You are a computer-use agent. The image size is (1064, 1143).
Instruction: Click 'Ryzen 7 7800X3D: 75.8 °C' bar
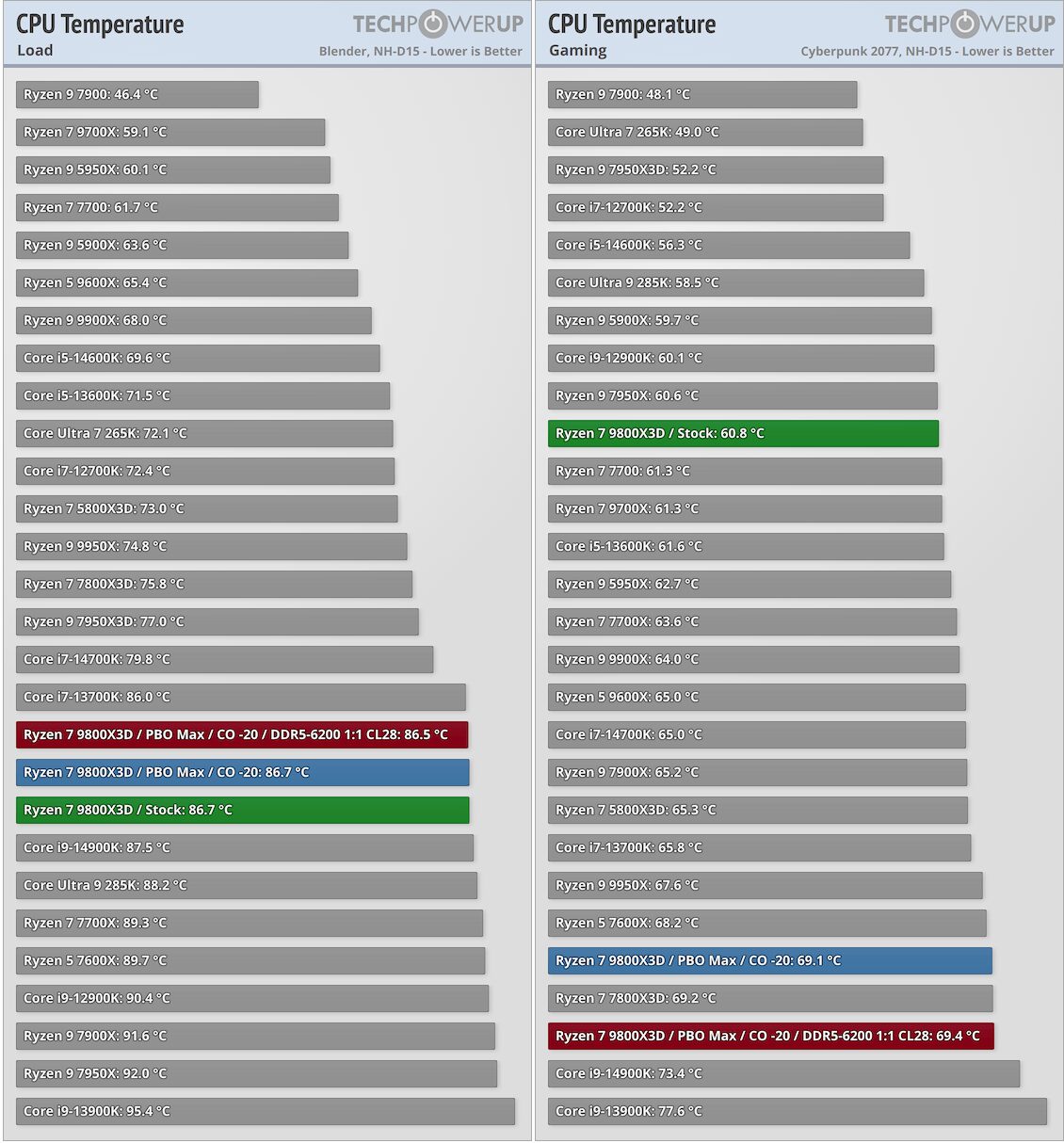tap(214, 584)
